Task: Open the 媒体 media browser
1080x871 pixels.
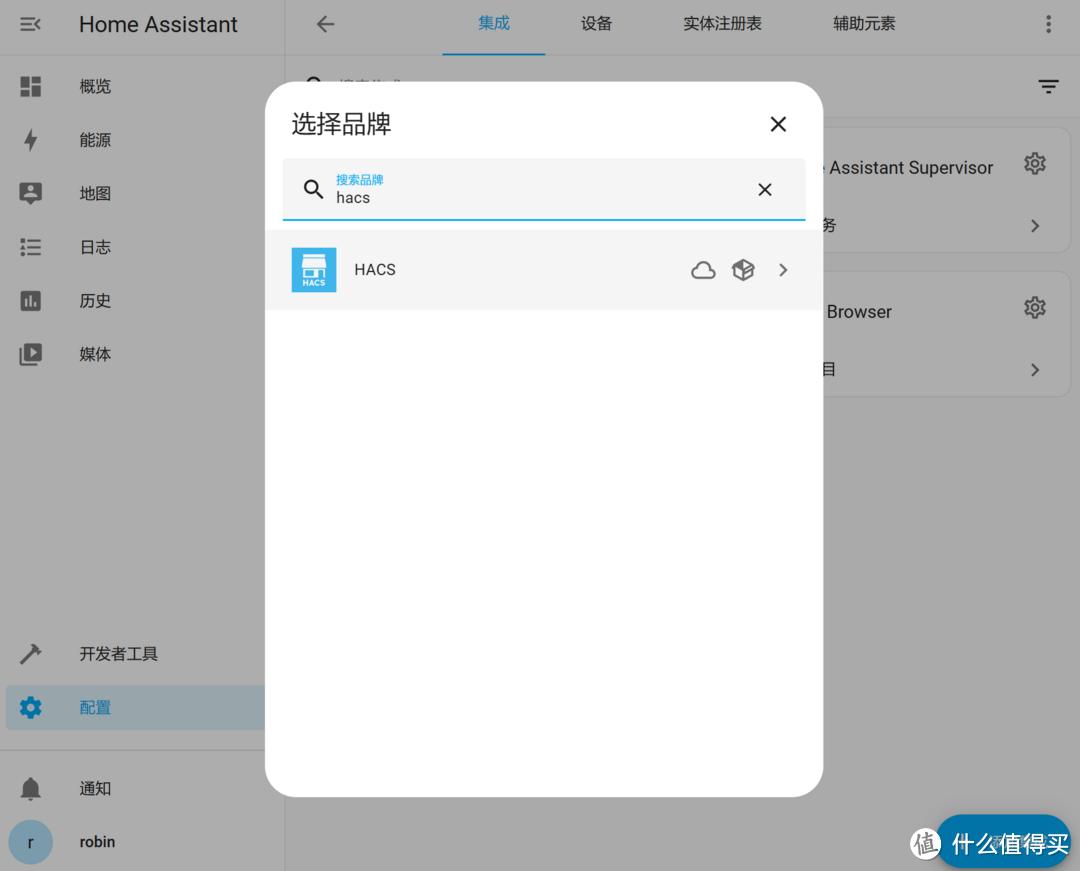Action: [95, 354]
